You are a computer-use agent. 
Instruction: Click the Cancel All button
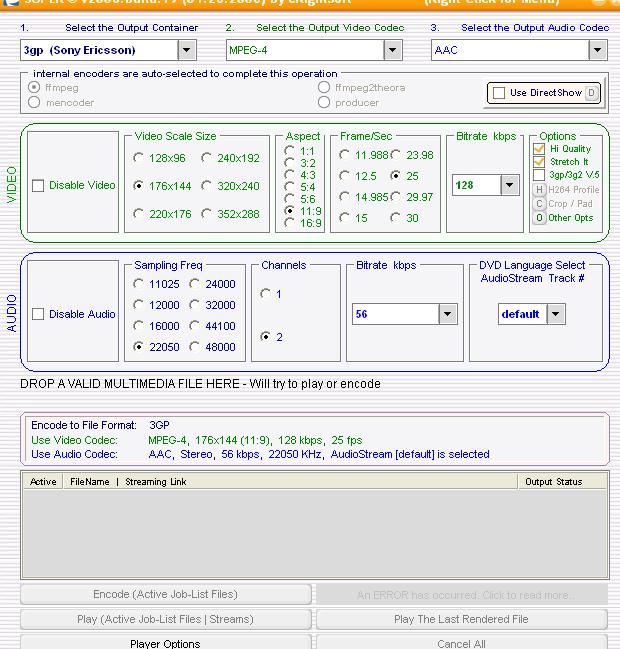pyautogui.click(x=461, y=642)
